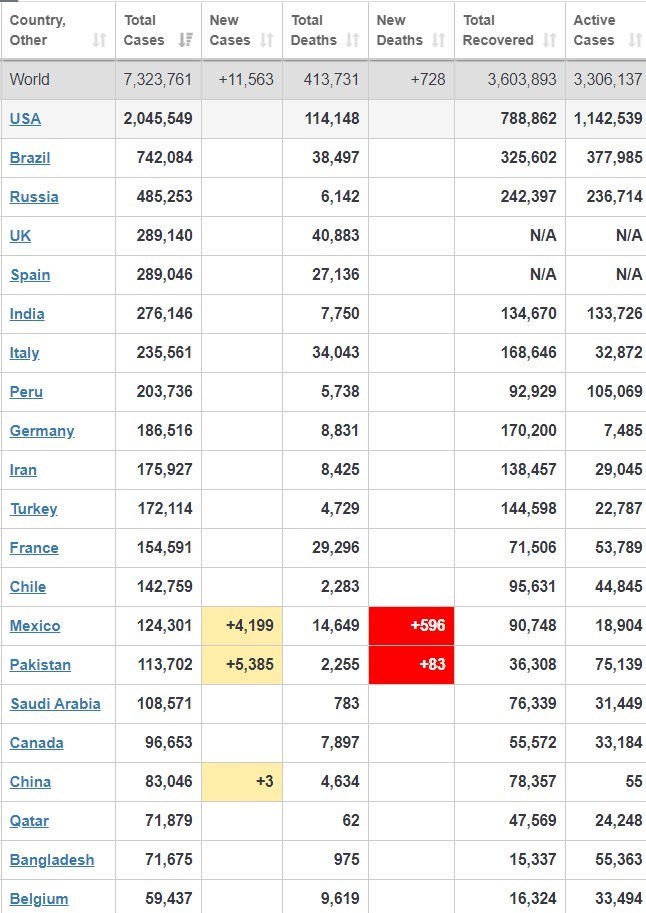The width and height of the screenshot is (646, 913).
Task: Sort table by Country column arrows icon
Action: (x=99, y=40)
